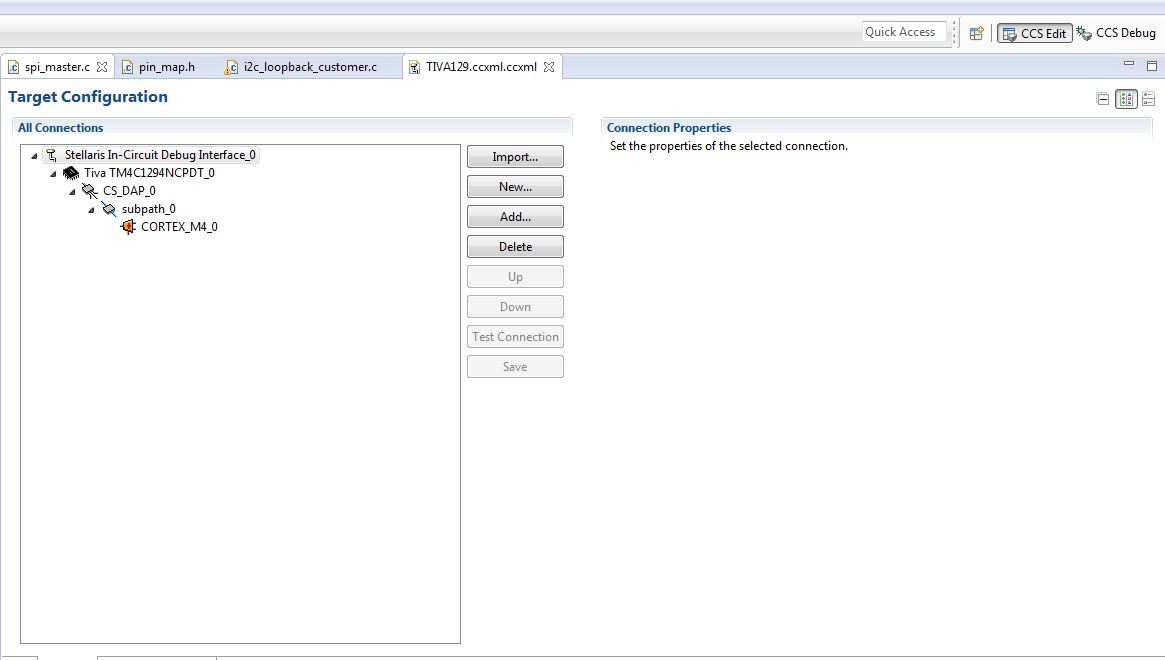Click the CORTEX_M4_0 CPU icon
The height and width of the screenshot is (660, 1165).
tap(128, 227)
